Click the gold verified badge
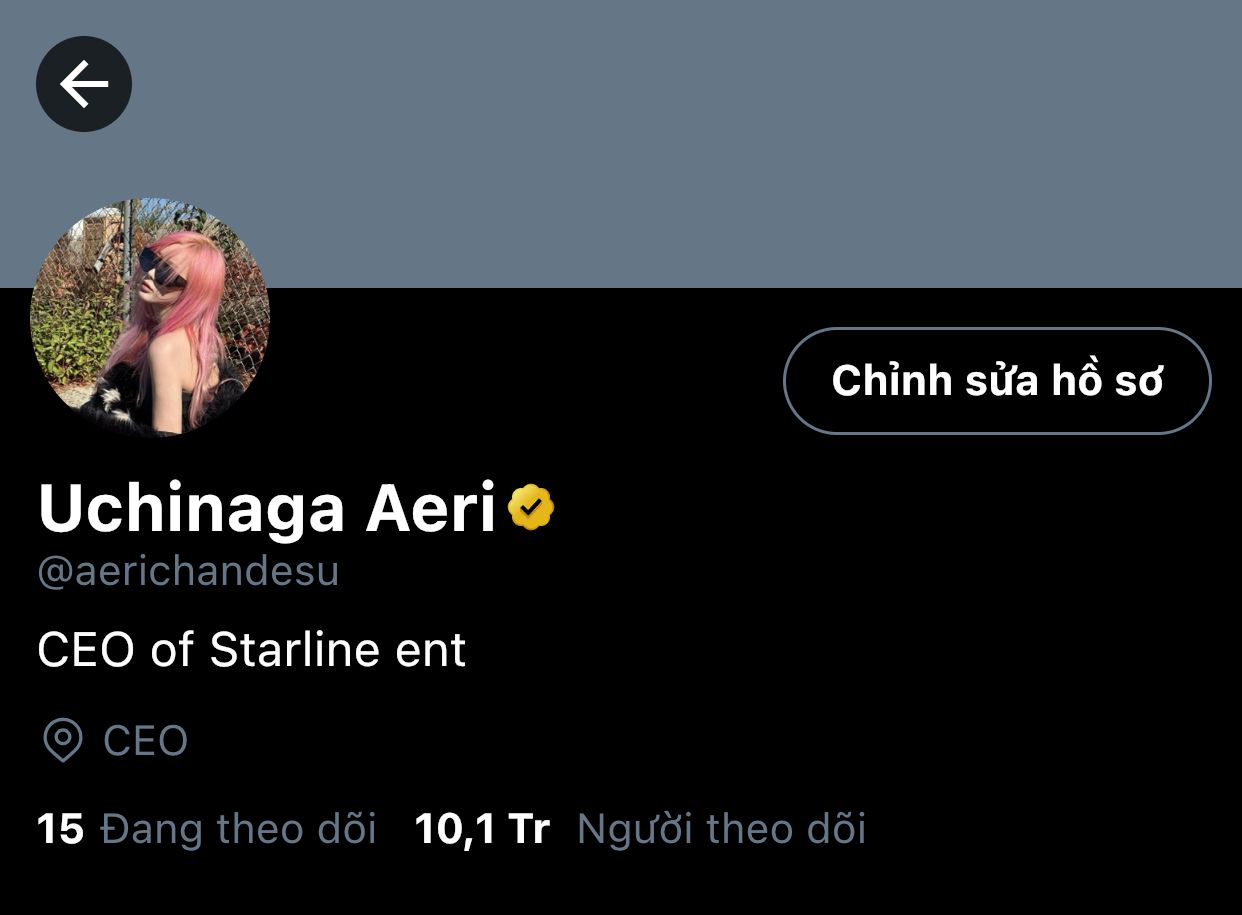Image resolution: width=1242 pixels, height=915 pixels. [x=531, y=508]
